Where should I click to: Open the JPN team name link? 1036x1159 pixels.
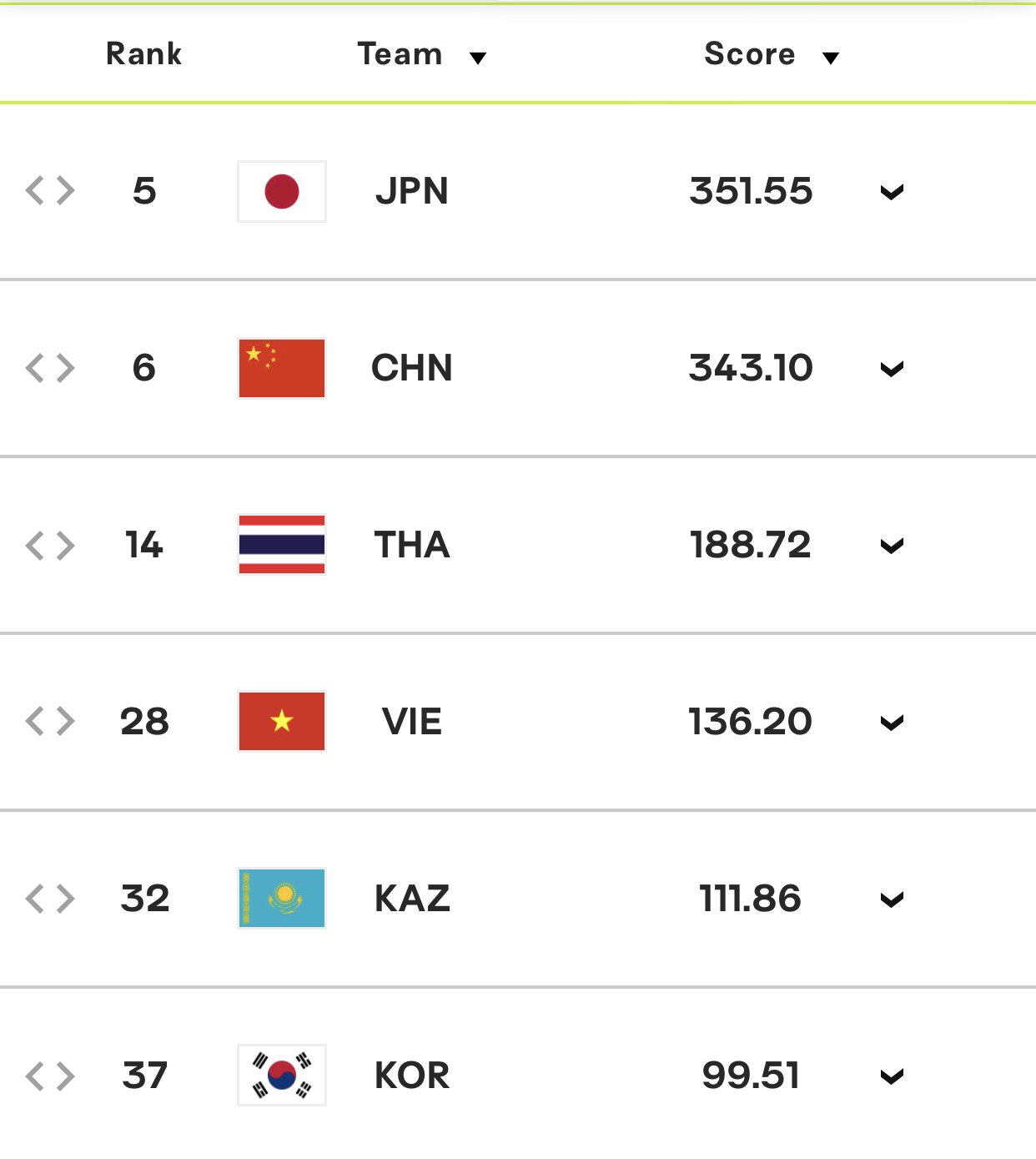click(x=412, y=191)
